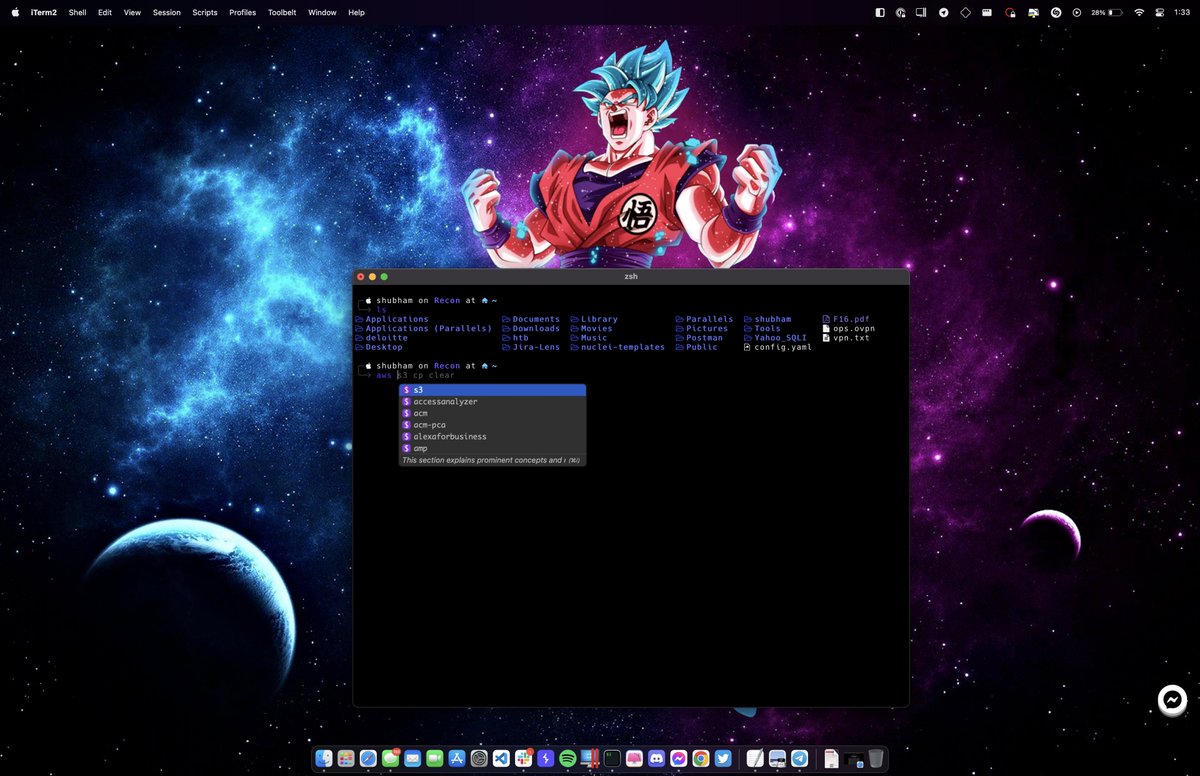Click 'Tools' folder in the listing
The height and width of the screenshot is (776, 1200).
tap(767, 328)
